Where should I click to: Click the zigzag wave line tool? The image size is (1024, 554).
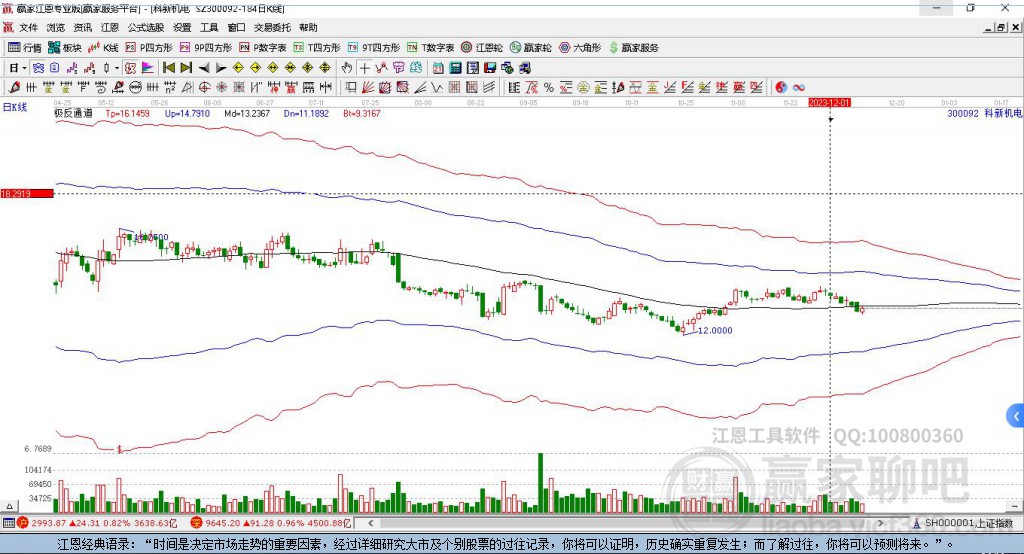click(437, 88)
